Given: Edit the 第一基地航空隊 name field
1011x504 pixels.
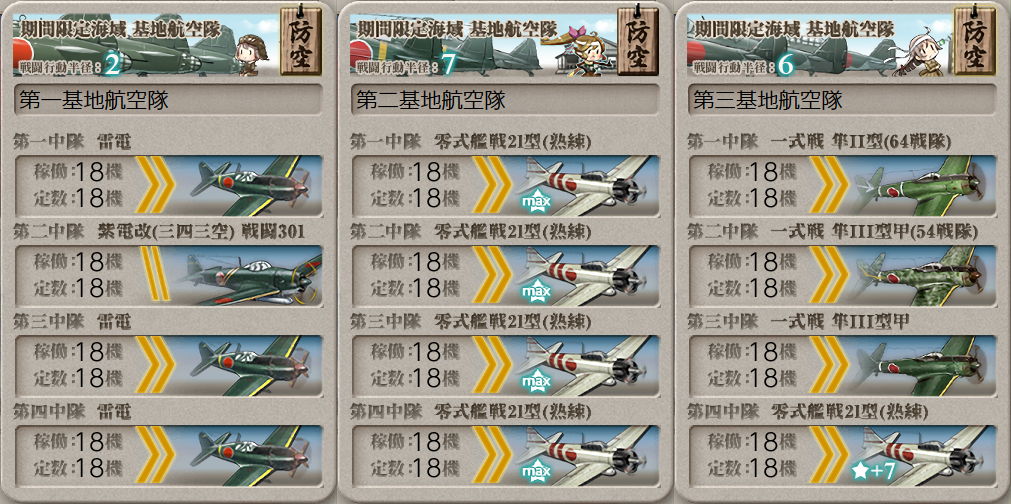Looking at the screenshot, I should point(168,101).
